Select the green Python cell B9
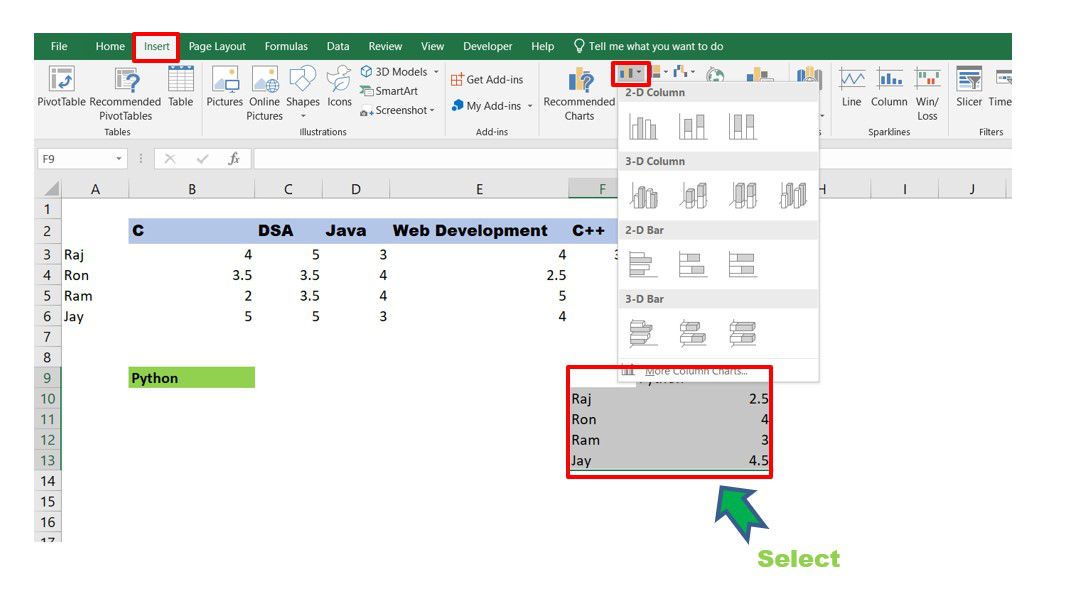Image resolution: width=1067 pixels, height=602 pixels. (x=191, y=378)
